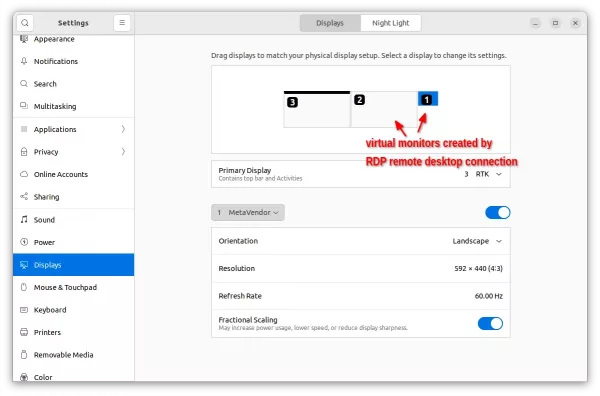Select display 3 in arrangement preview
Image resolution: width=600 pixels, height=396 pixels.
(x=317, y=109)
